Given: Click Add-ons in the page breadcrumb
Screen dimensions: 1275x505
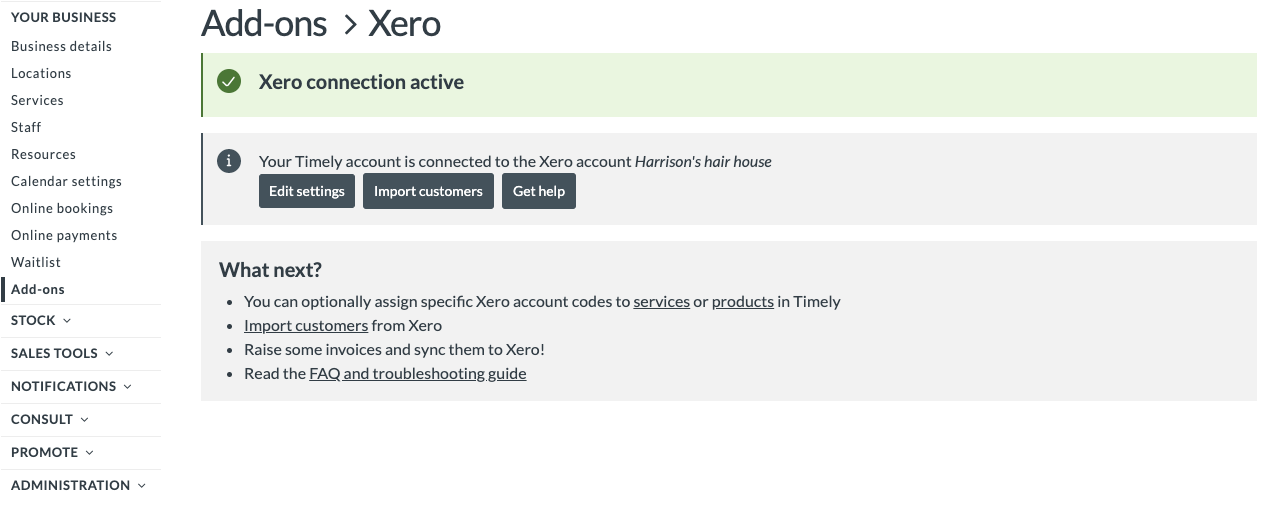Looking at the screenshot, I should 264,23.
